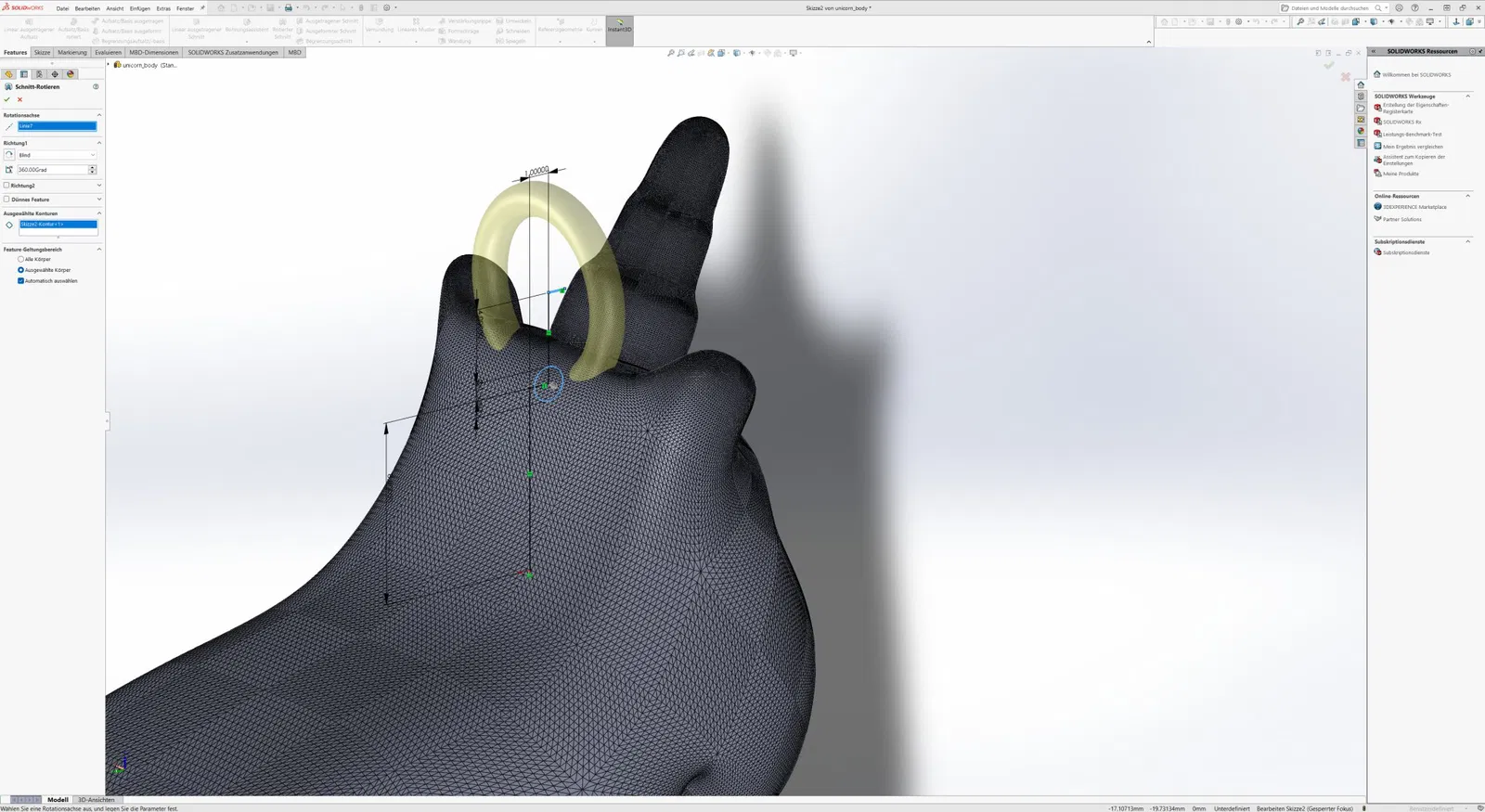
Task: Collapse the SOLIDWORKS Werkzeuge group
Action: point(1467,97)
